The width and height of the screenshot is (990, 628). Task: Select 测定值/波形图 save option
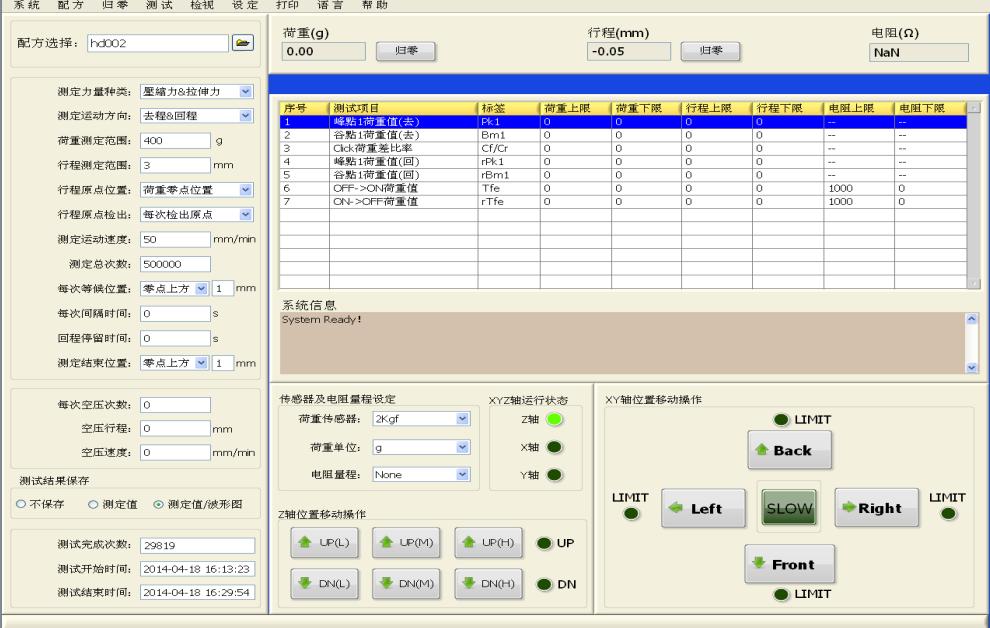158,504
